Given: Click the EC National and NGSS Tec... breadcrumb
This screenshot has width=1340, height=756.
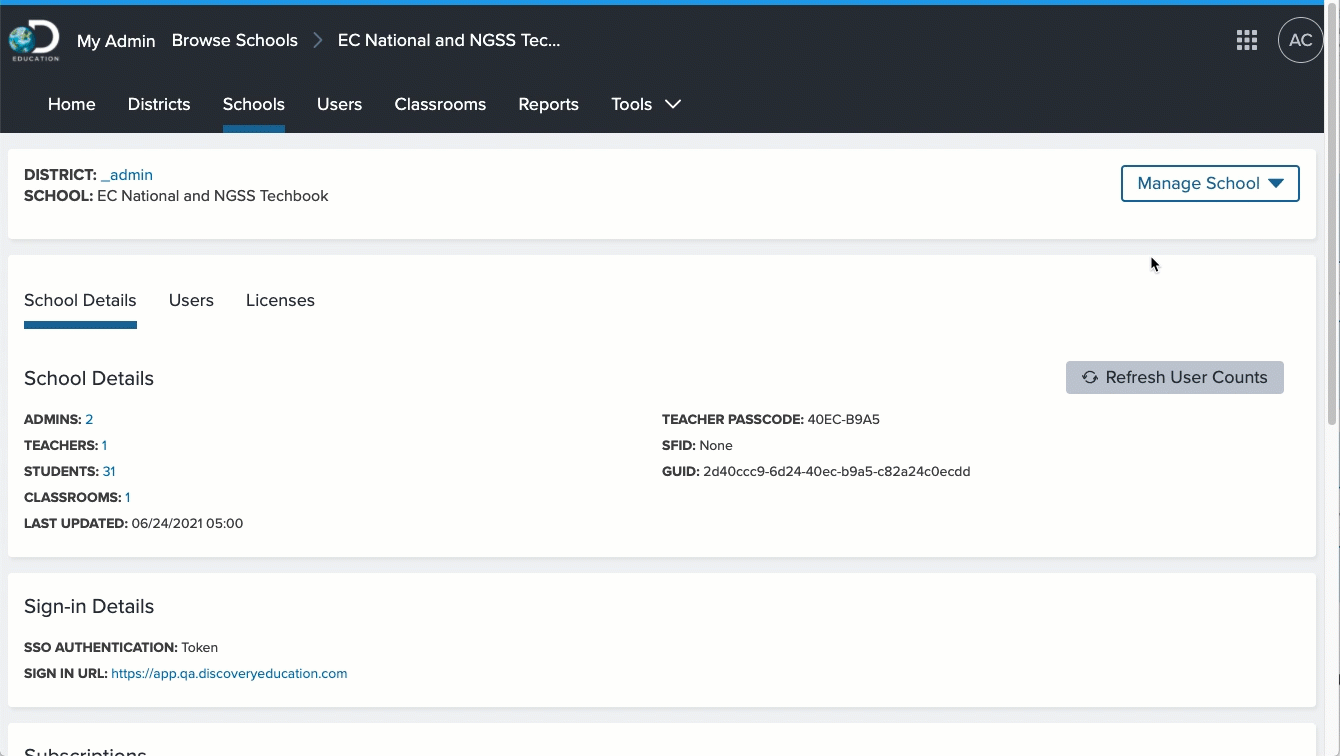Looking at the screenshot, I should (449, 40).
